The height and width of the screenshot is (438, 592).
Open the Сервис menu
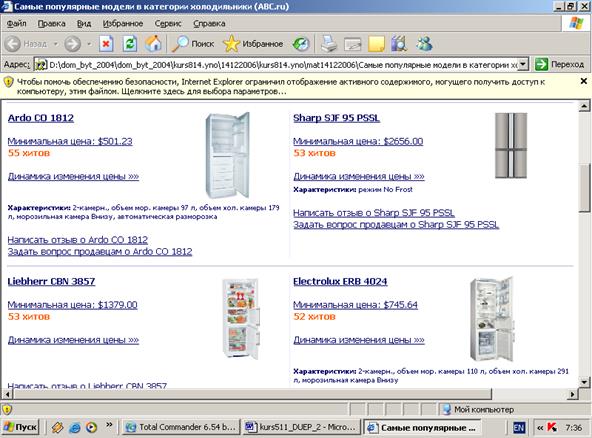pos(168,23)
